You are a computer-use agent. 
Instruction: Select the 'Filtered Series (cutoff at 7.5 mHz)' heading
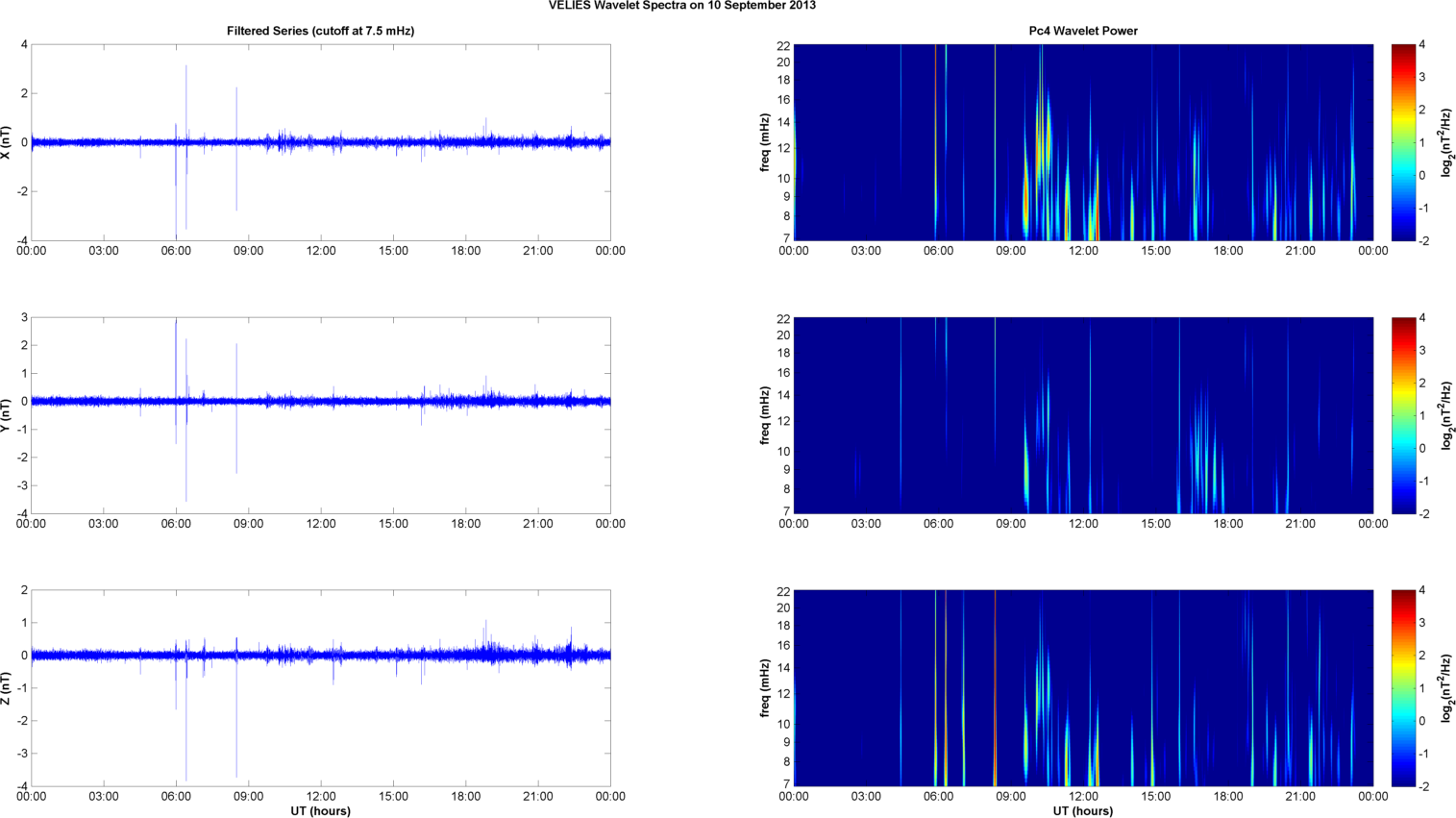320,31
